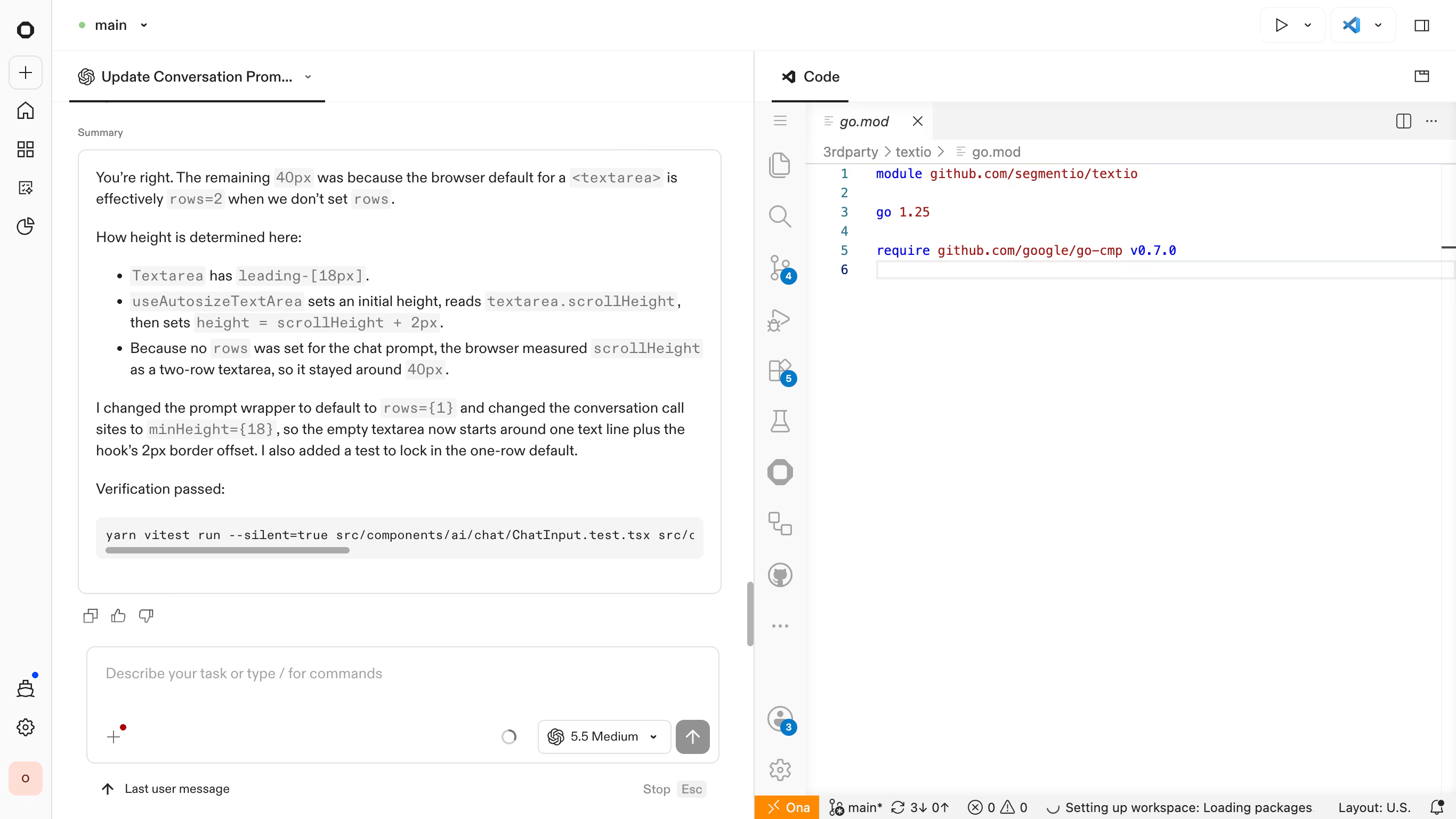Open the VS Code editor chooser dropdown
This screenshot has width=1456, height=819.
[1378, 26]
